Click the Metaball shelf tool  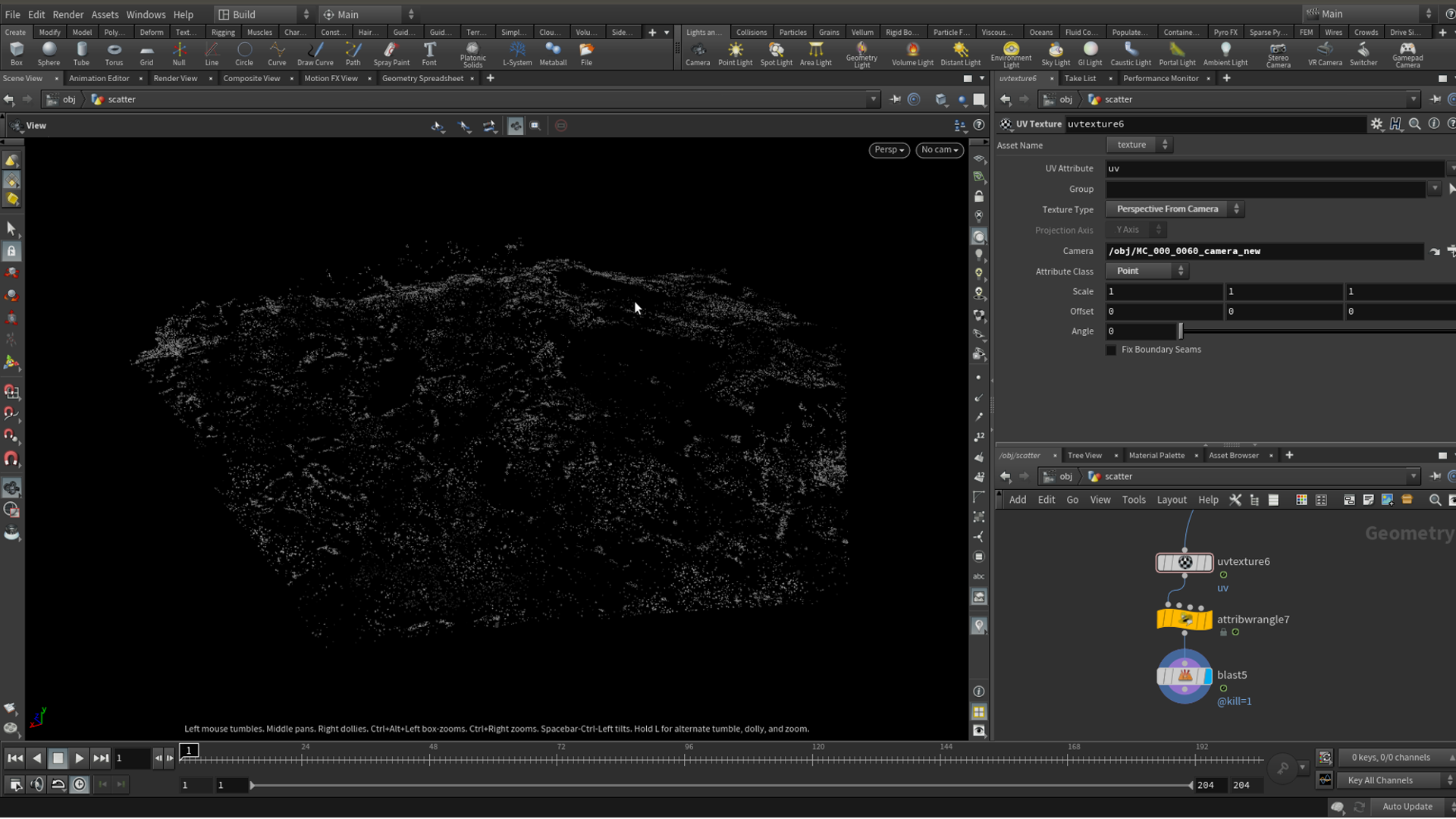(x=553, y=54)
